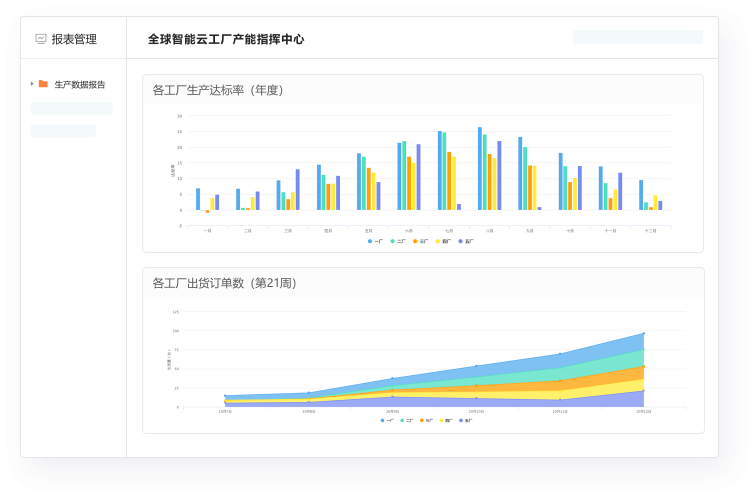Toggle 三厂 legend in the 达标率 bar chart
This screenshot has width=755, height=498.
click(x=420, y=241)
